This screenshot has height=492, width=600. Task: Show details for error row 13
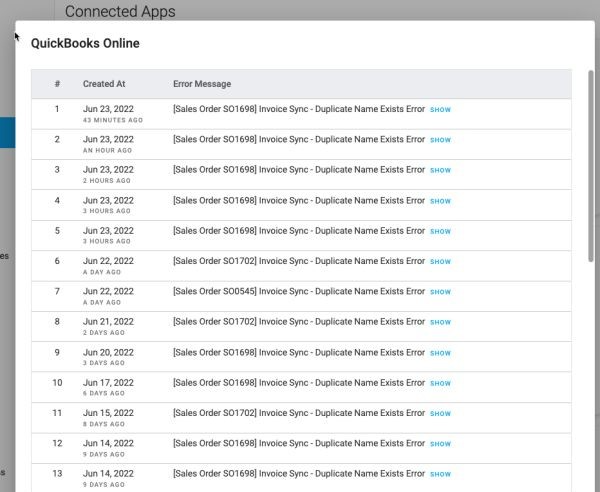click(440, 474)
